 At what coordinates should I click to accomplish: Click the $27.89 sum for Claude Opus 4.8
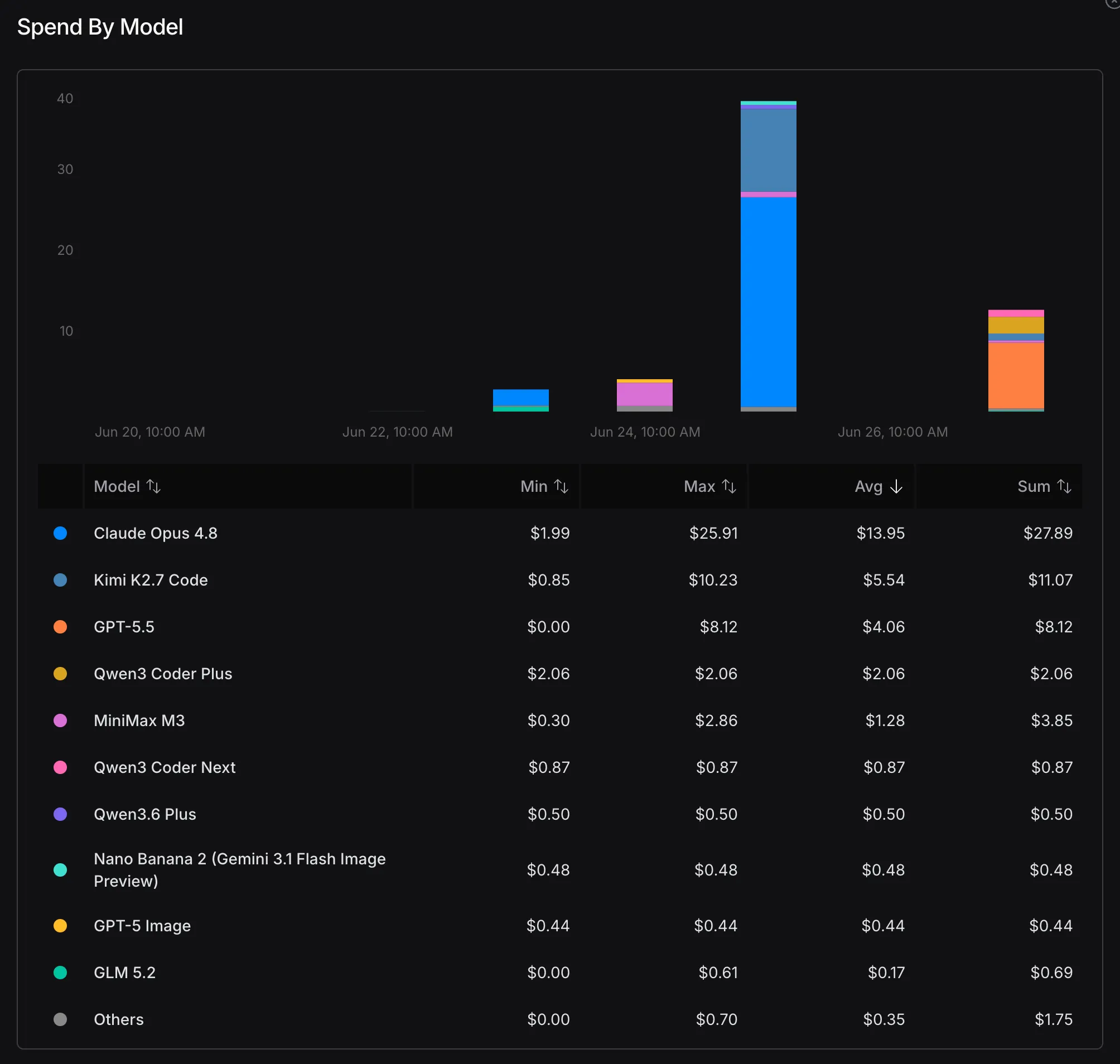point(1048,533)
